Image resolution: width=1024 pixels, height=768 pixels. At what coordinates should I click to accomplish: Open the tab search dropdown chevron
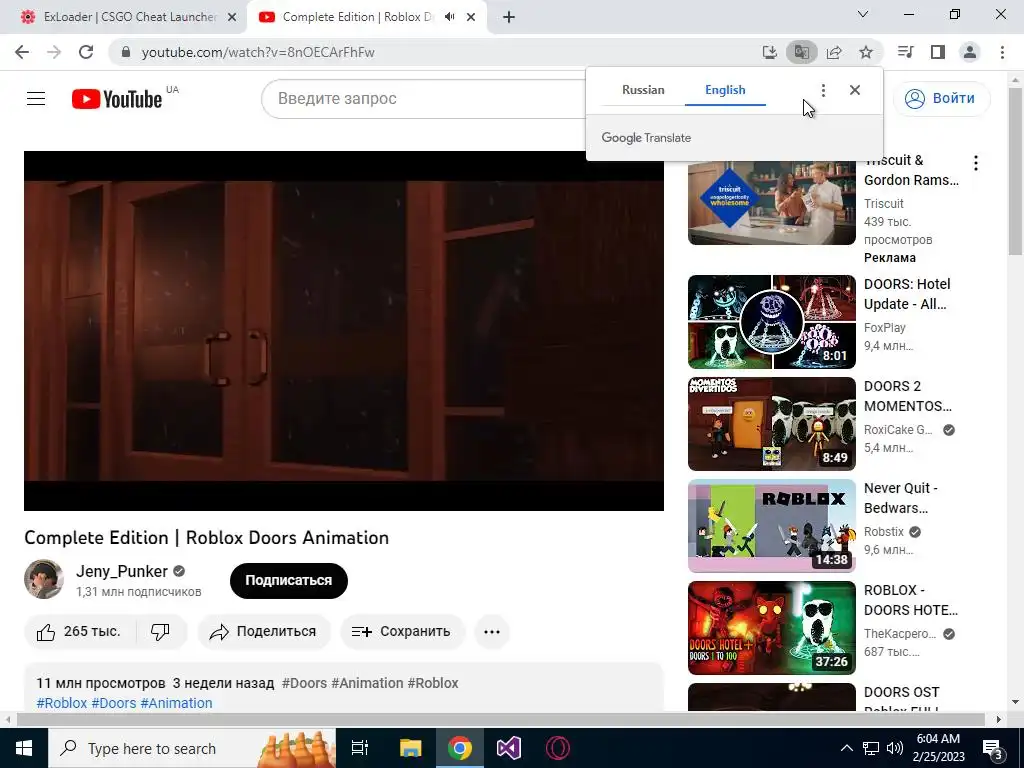863,14
